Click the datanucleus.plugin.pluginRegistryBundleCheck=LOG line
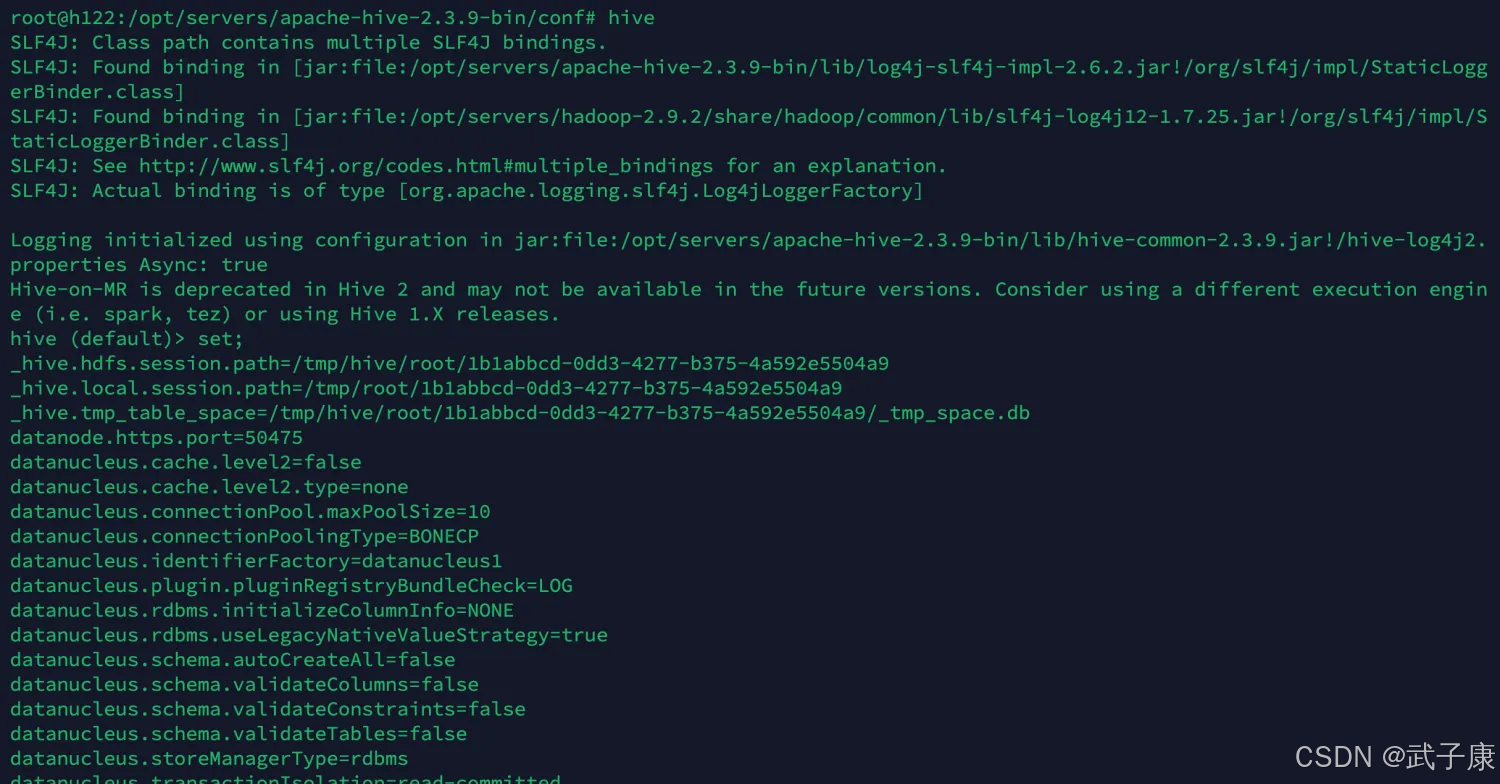The width and height of the screenshot is (1500, 784). [291, 586]
